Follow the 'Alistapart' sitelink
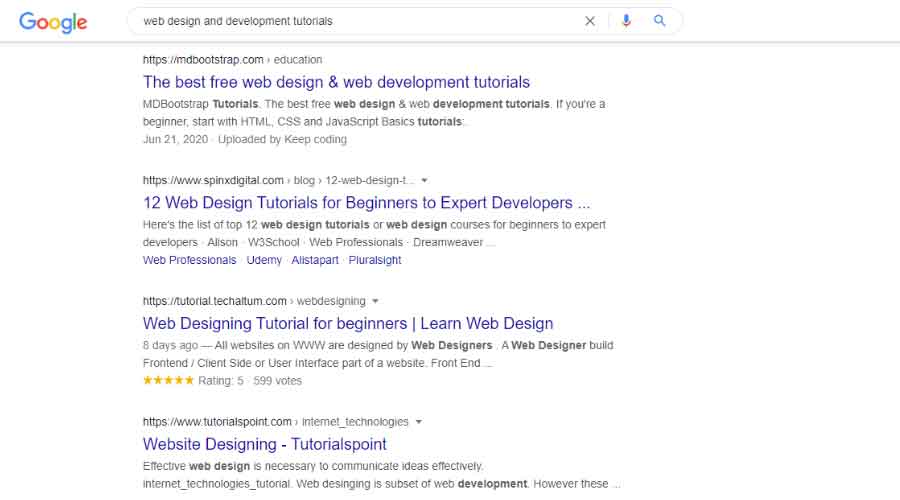900x500 pixels. (315, 260)
